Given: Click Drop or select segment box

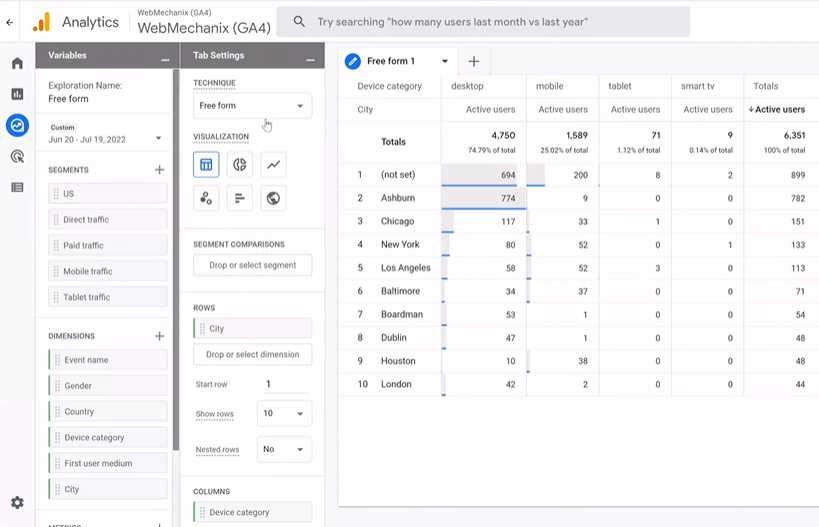Looking at the screenshot, I should (x=252, y=265).
